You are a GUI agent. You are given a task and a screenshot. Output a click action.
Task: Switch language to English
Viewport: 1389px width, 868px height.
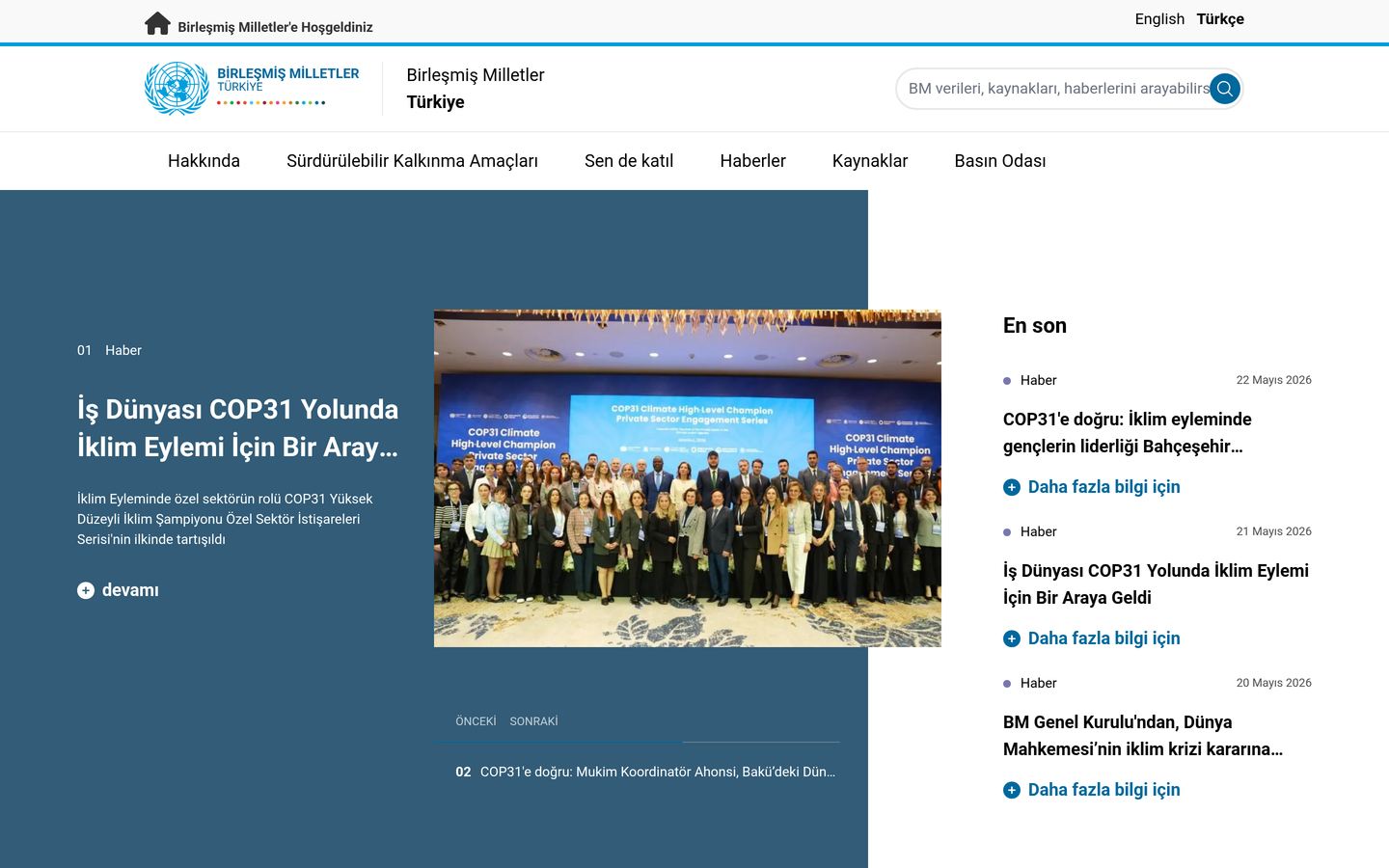coord(1159,19)
